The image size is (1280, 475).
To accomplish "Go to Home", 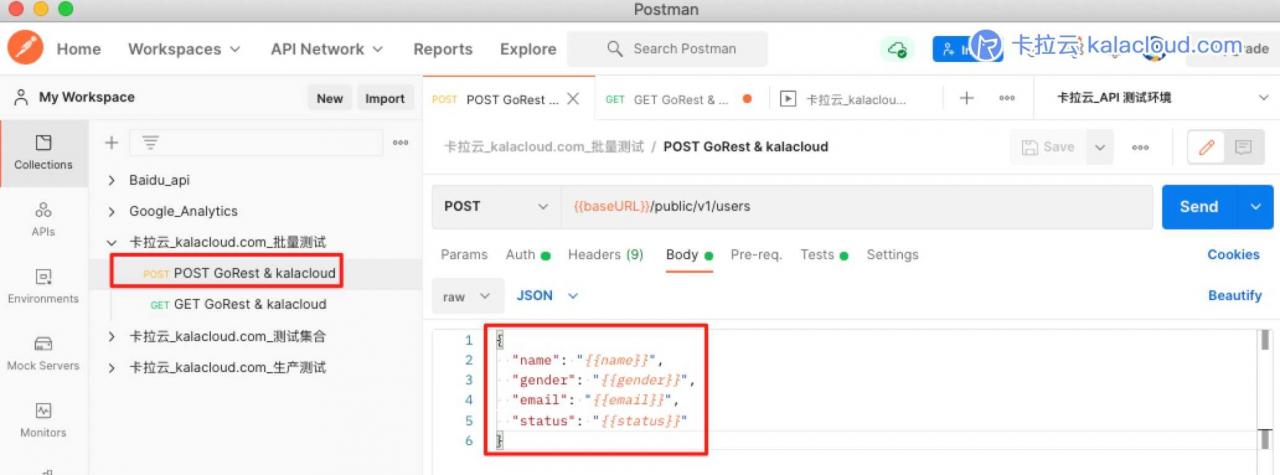I will [x=78, y=49].
